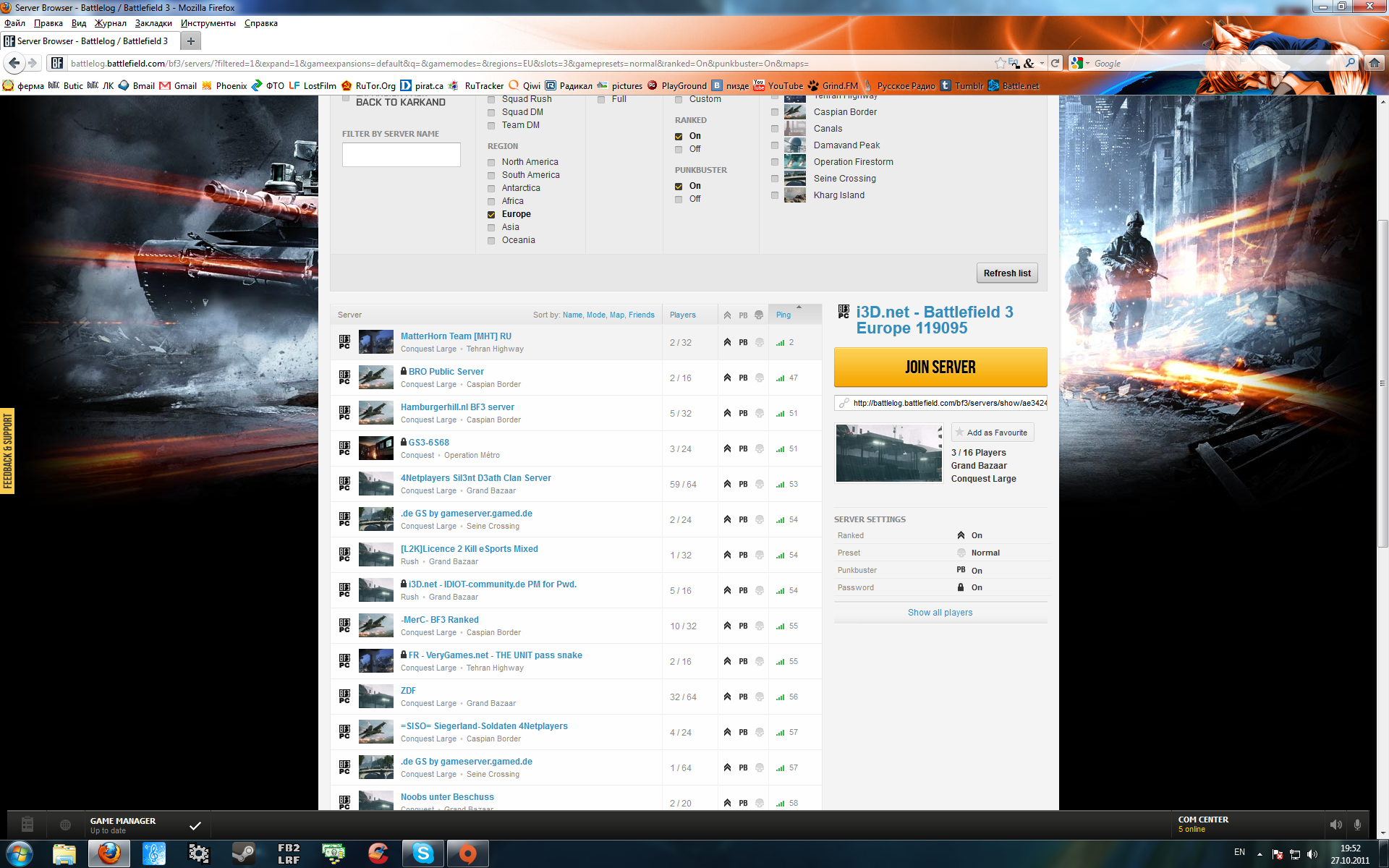Toggle Ping column sort arrow
Screen dimensions: 1389x868
click(799, 307)
